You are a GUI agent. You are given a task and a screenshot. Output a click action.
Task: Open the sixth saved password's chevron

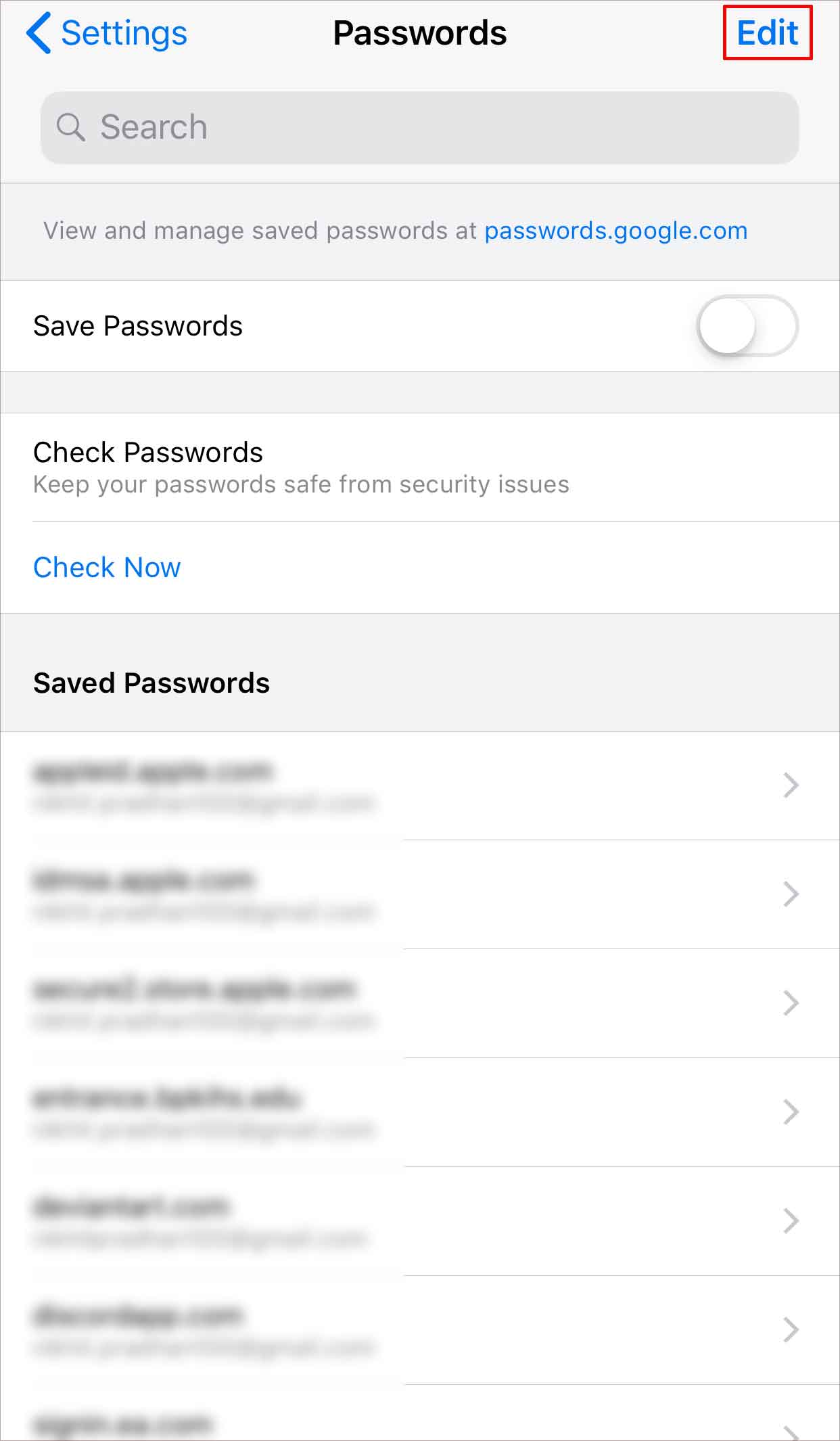tap(791, 1330)
